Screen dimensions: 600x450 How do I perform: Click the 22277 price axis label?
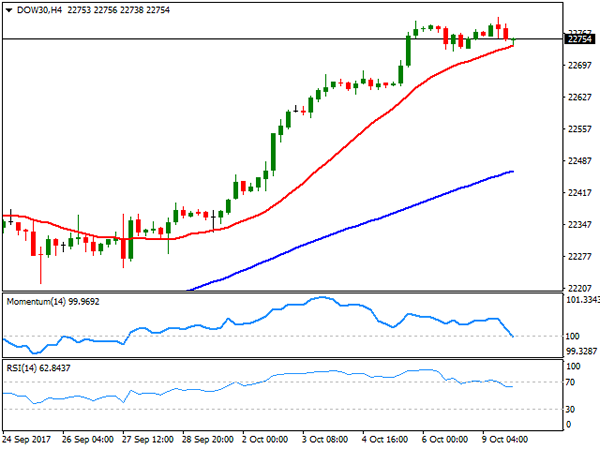tap(580, 256)
